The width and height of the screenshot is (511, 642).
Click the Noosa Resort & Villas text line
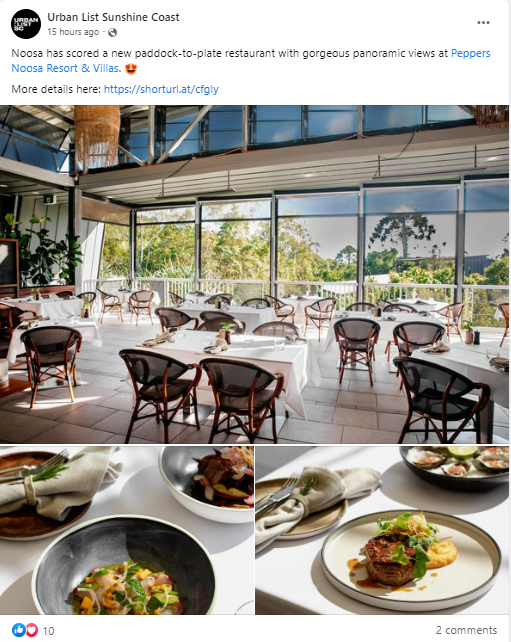pyautogui.click(x=66, y=68)
